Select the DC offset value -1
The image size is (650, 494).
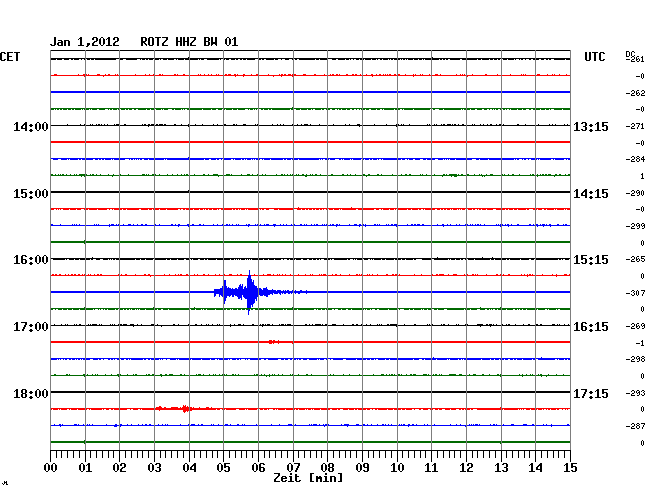pos(640,343)
